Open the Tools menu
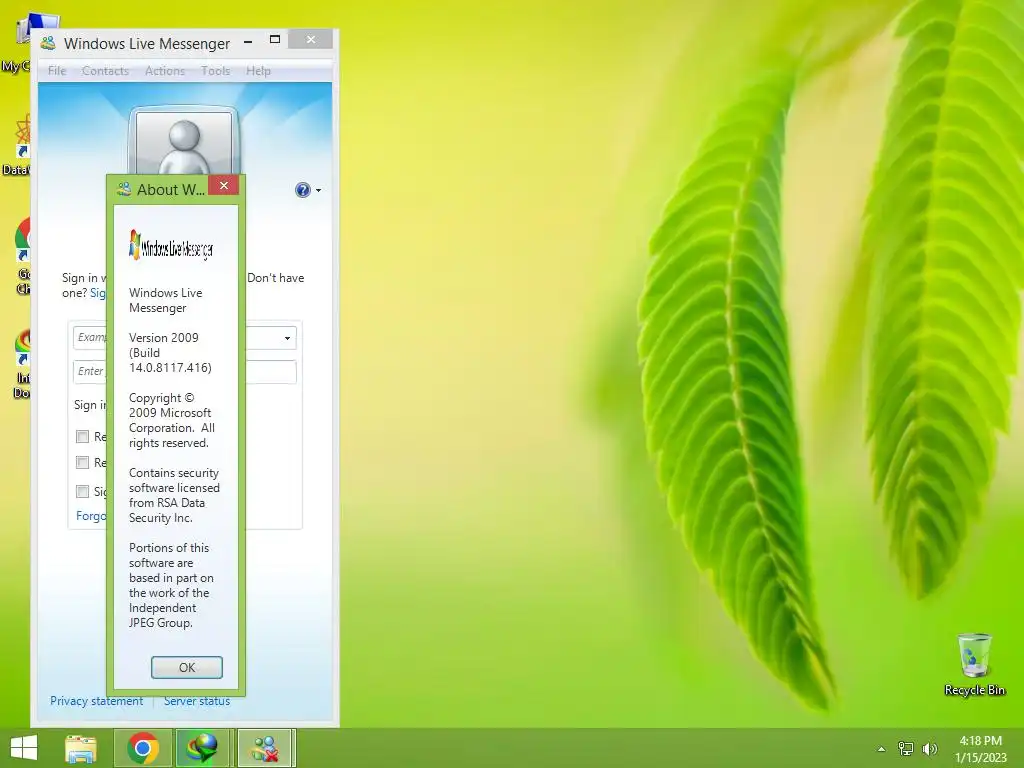Screen dimensions: 1024x768 pos(216,71)
